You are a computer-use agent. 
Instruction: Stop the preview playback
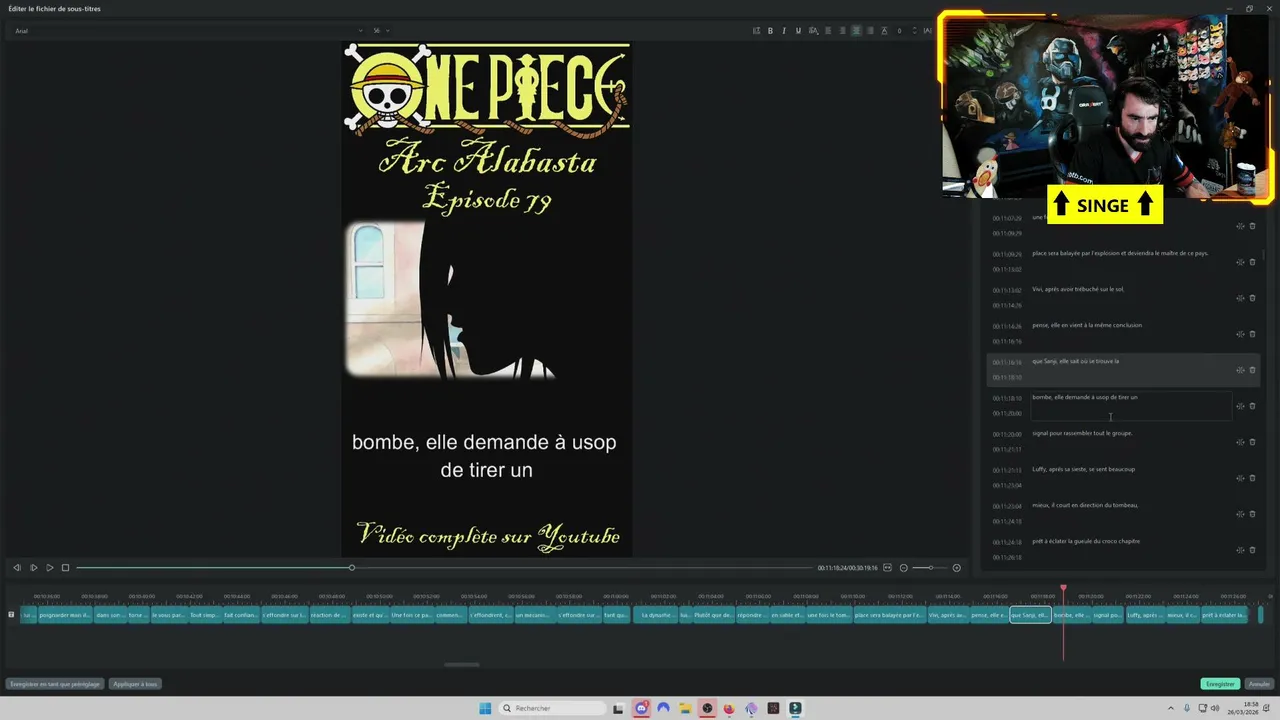pyautogui.click(x=66, y=568)
